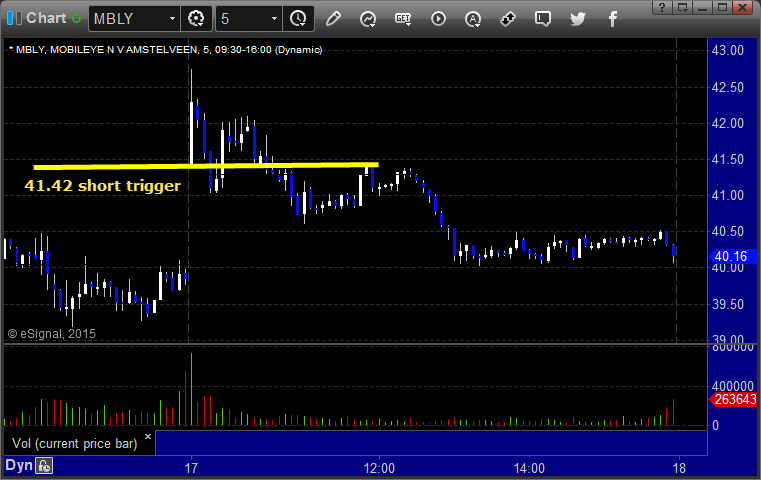Share chart via Facebook icon
This screenshot has height=480, width=761.
(x=613, y=19)
